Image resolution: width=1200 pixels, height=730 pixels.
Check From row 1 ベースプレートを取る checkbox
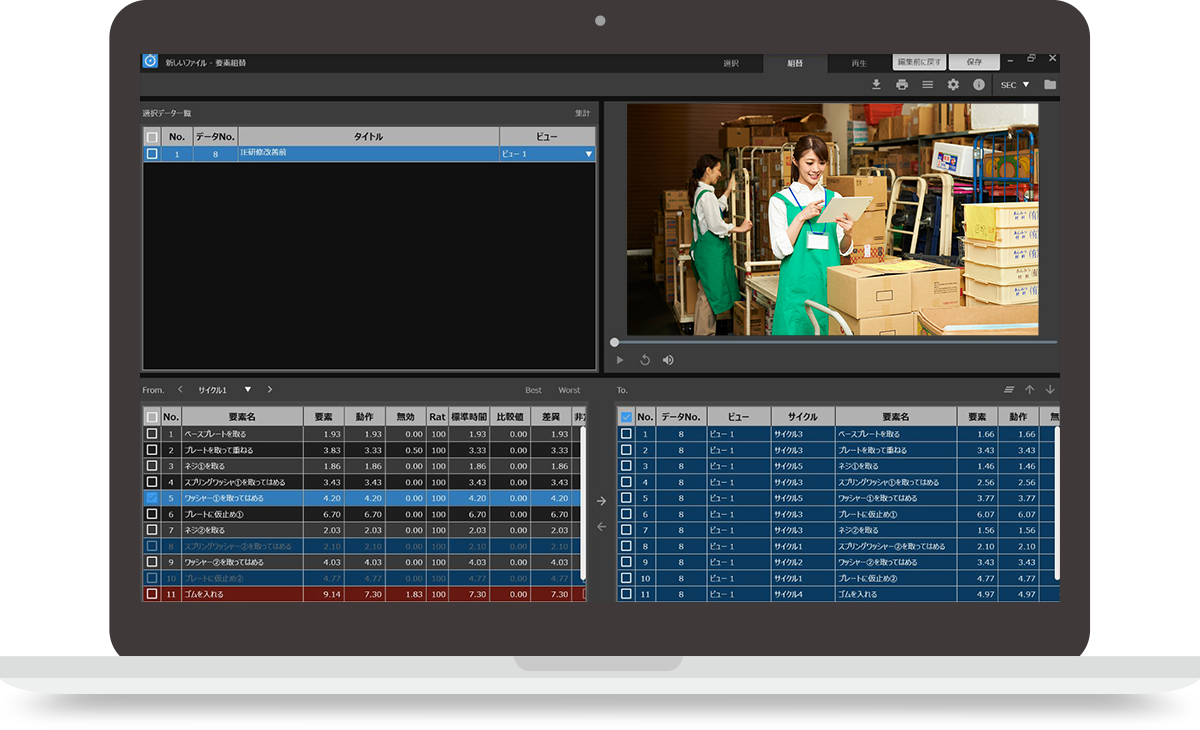[152, 434]
